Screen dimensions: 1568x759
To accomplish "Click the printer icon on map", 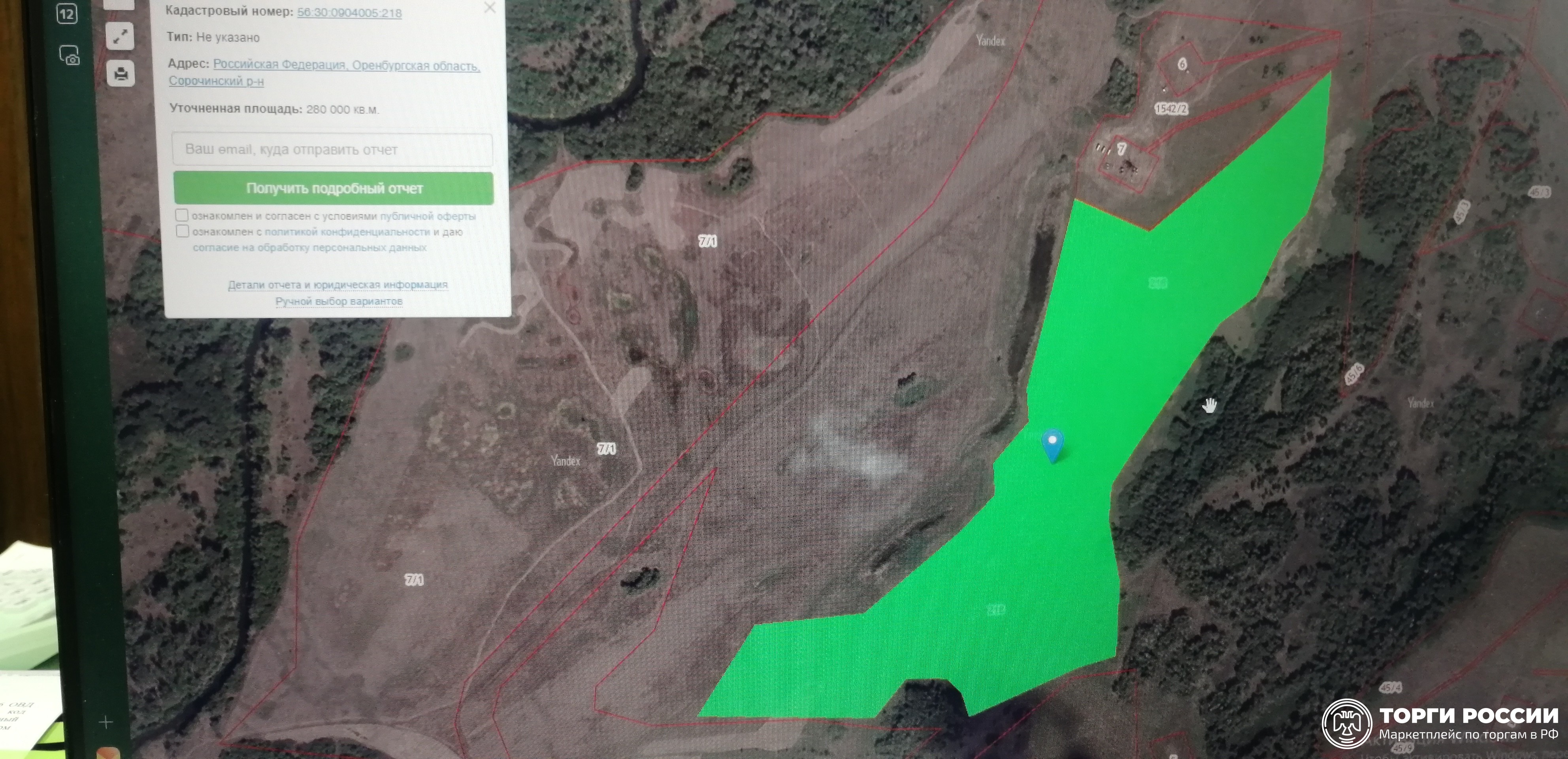I will 121,74.
